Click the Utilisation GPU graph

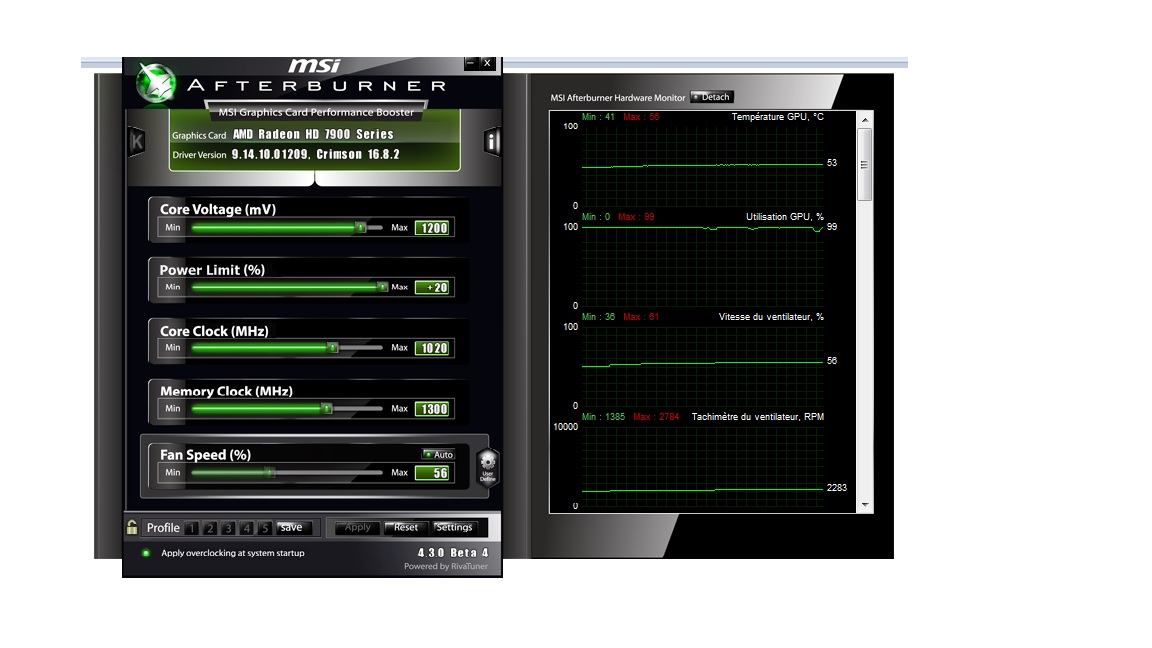point(702,266)
